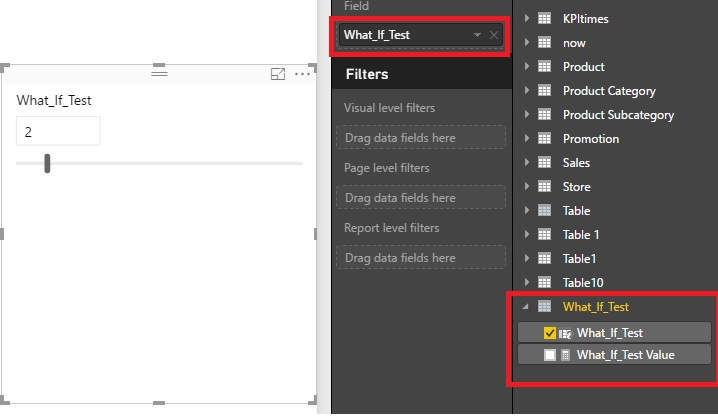718x416 pixels.
Task: Expand the Table 1 table
Action: (527, 234)
